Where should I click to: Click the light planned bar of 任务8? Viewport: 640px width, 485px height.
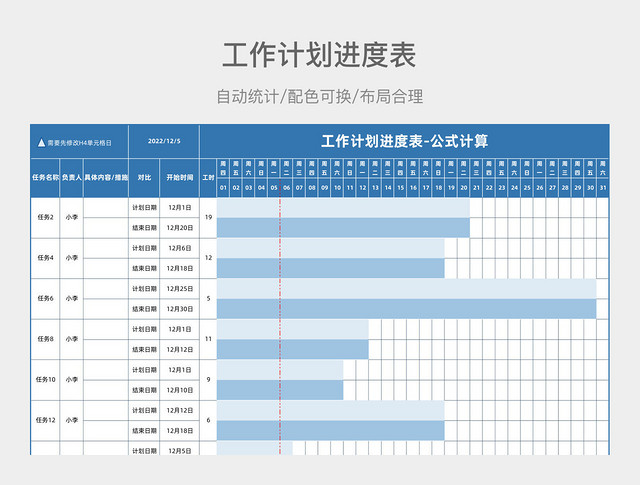(x=293, y=329)
